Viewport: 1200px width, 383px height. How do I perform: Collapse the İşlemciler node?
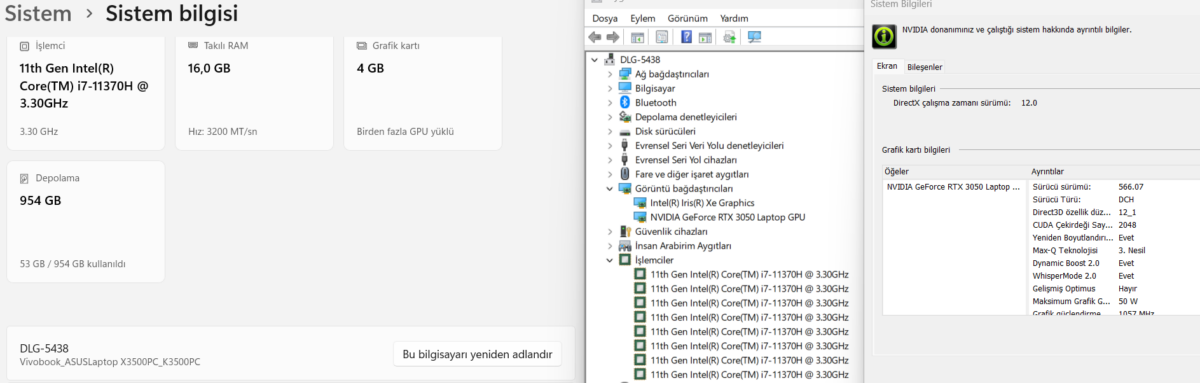tap(611, 260)
